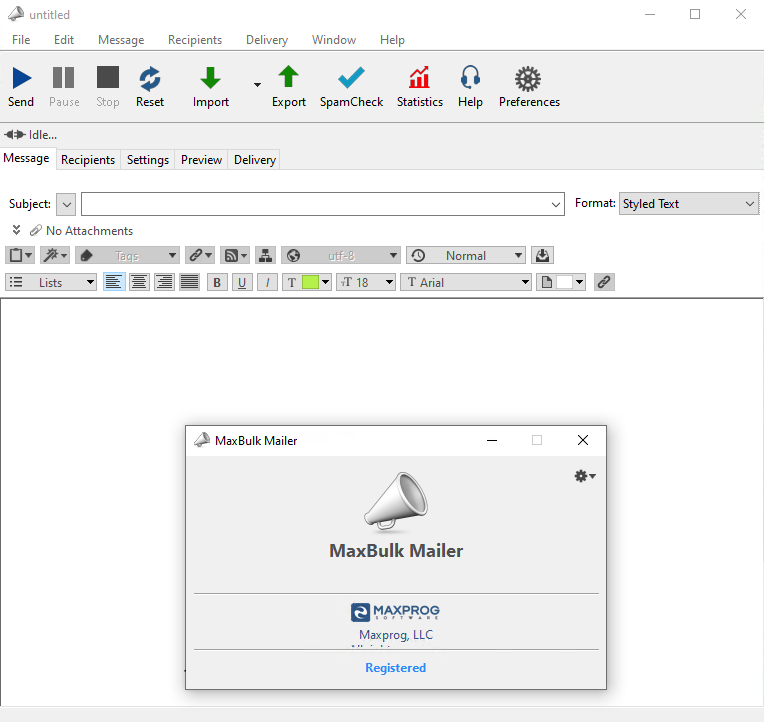
Task: Expand the attachments double-chevron
Action: pos(16,230)
